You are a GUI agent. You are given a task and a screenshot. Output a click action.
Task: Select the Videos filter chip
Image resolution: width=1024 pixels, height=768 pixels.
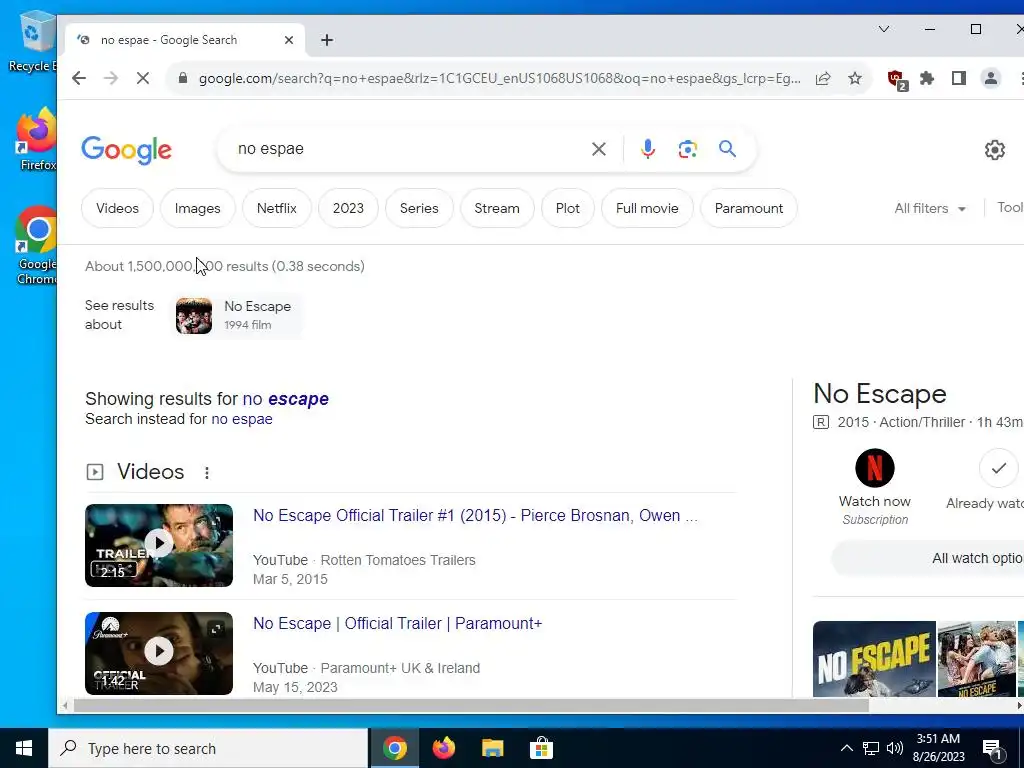coord(118,208)
